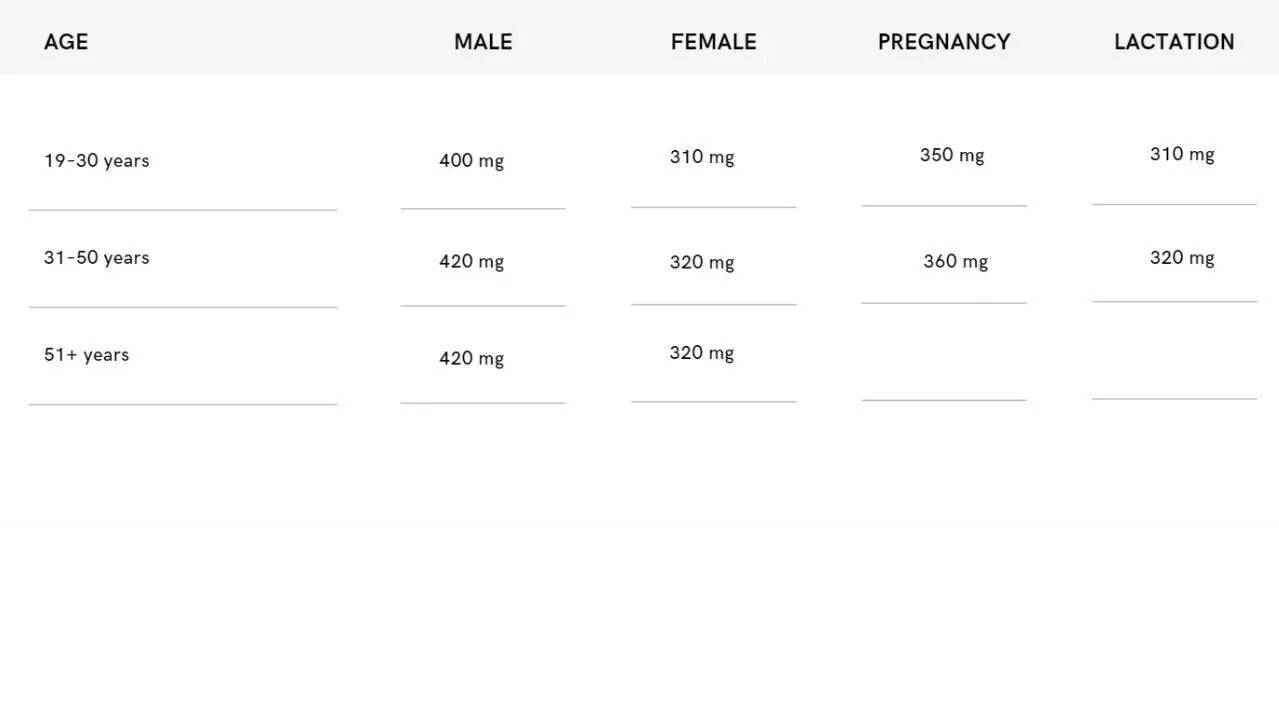Image resolution: width=1279 pixels, height=720 pixels.
Task: Click the 360 mg pregnancy value
Action: 955,262
